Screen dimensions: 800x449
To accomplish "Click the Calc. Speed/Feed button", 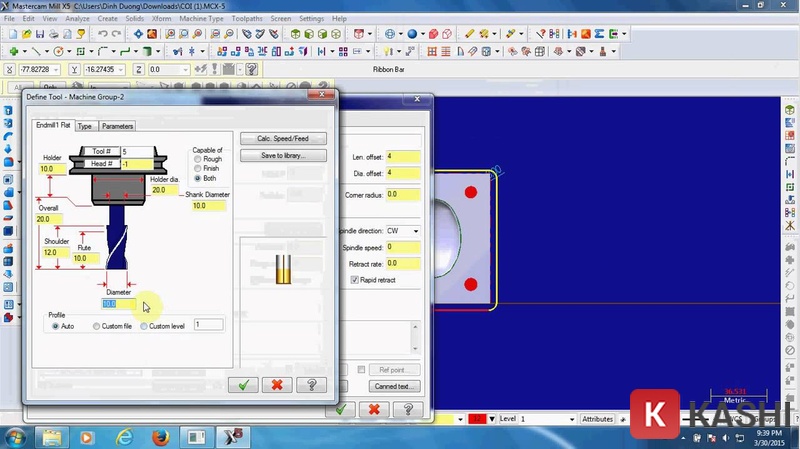I will click(x=283, y=138).
